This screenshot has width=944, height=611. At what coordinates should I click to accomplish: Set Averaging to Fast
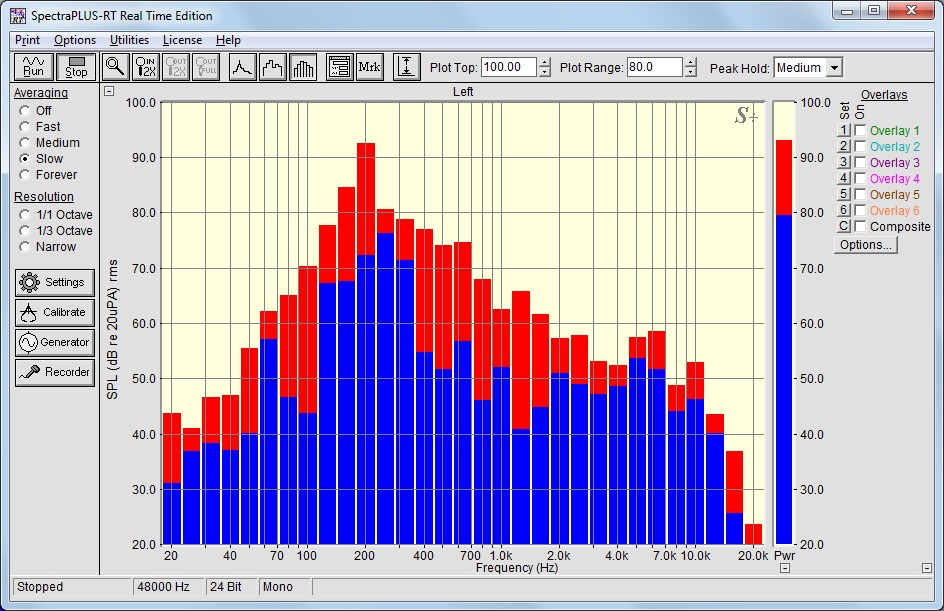[25, 126]
